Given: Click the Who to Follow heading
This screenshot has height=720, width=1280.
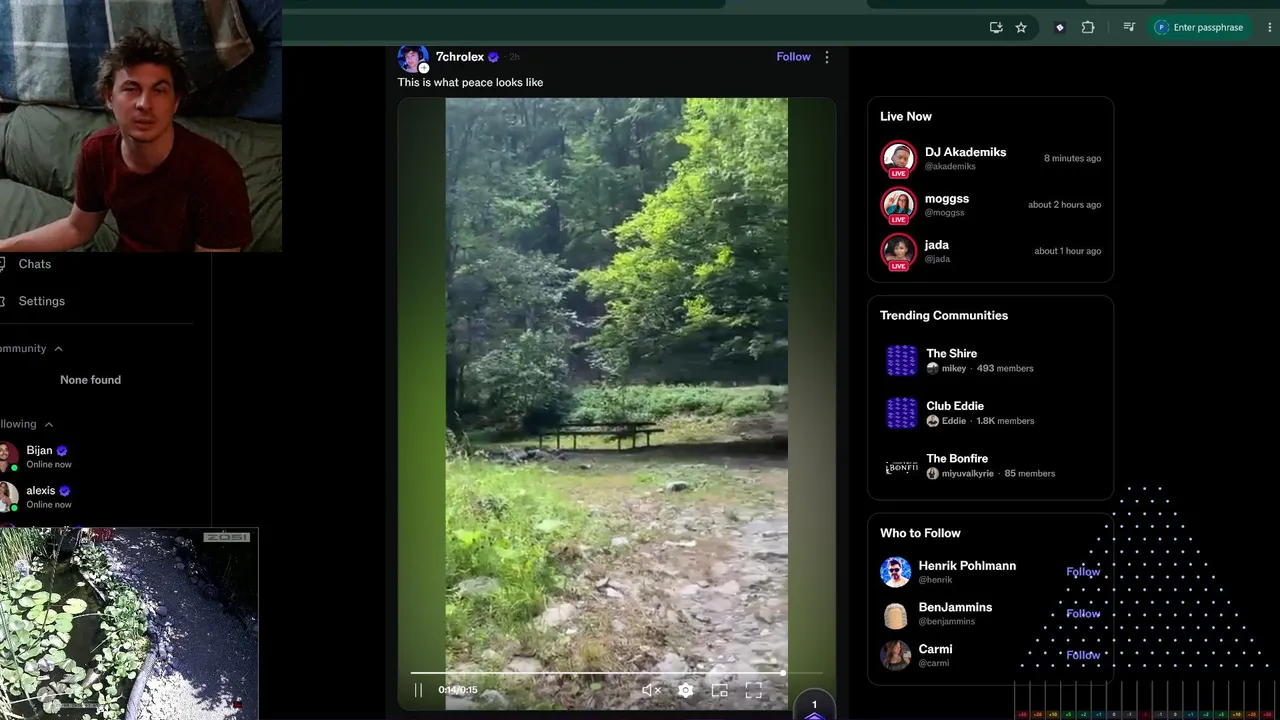Looking at the screenshot, I should click(x=920, y=534).
